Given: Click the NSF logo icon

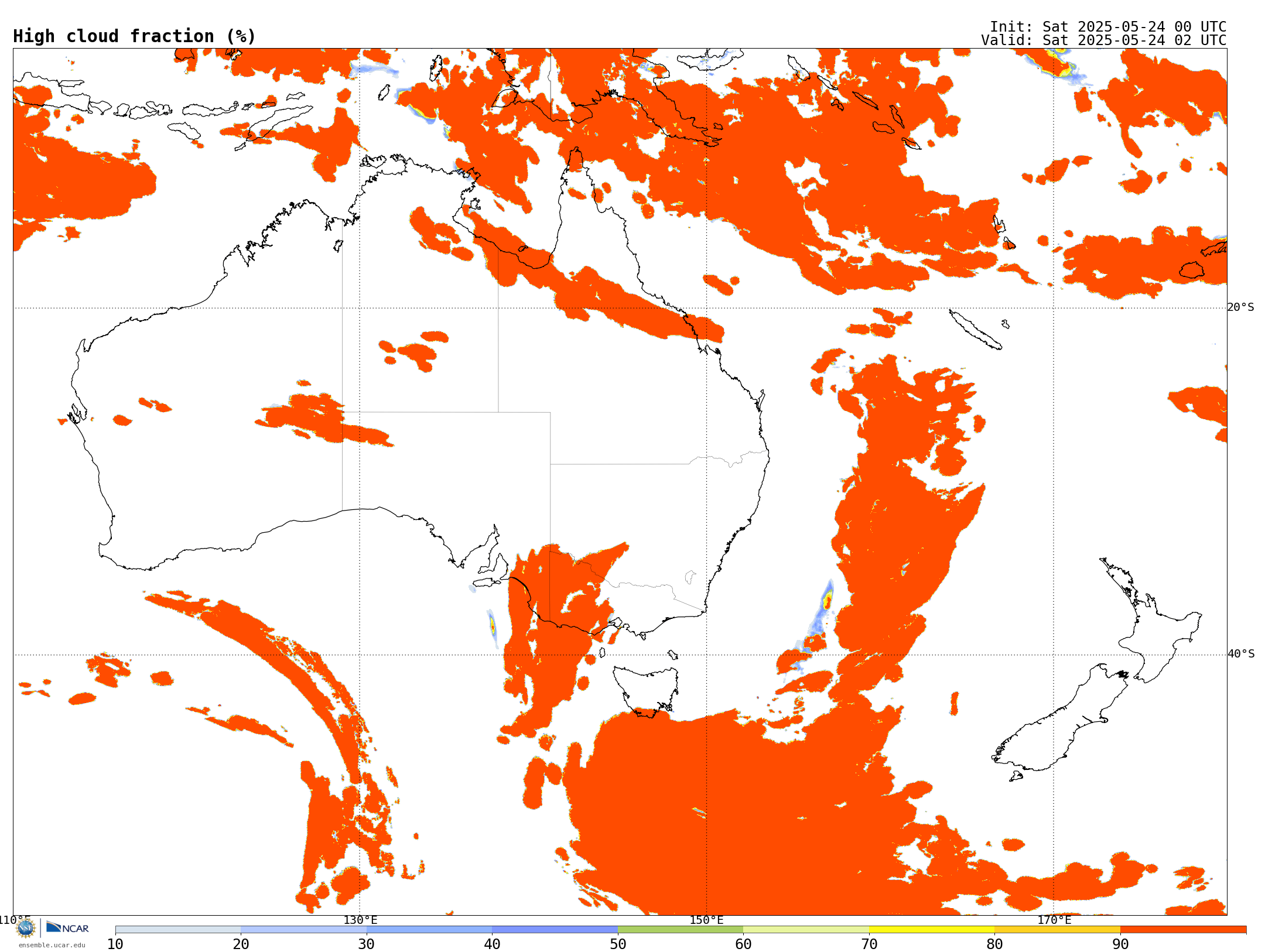Looking at the screenshot, I should pos(25,928).
